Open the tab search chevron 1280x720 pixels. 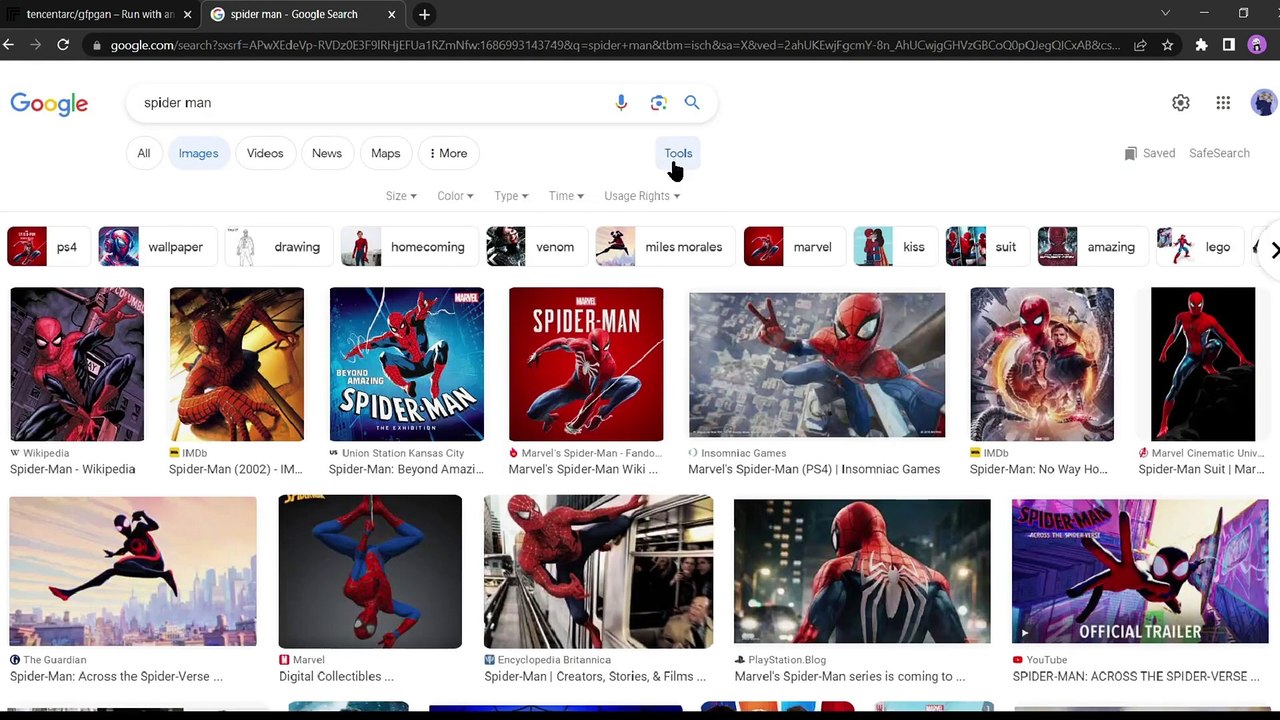coord(1165,14)
